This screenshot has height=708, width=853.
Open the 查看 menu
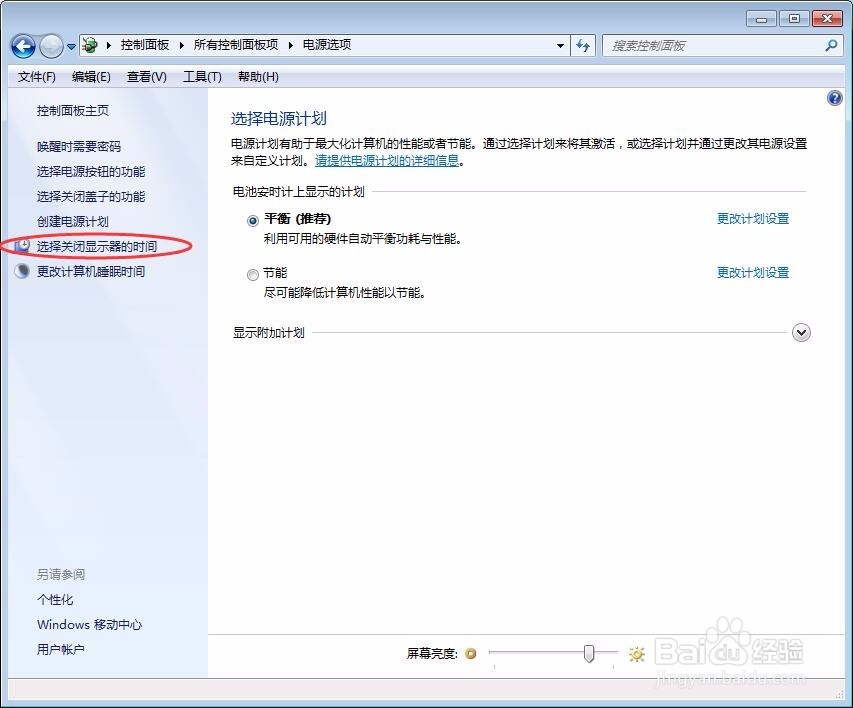145,76
